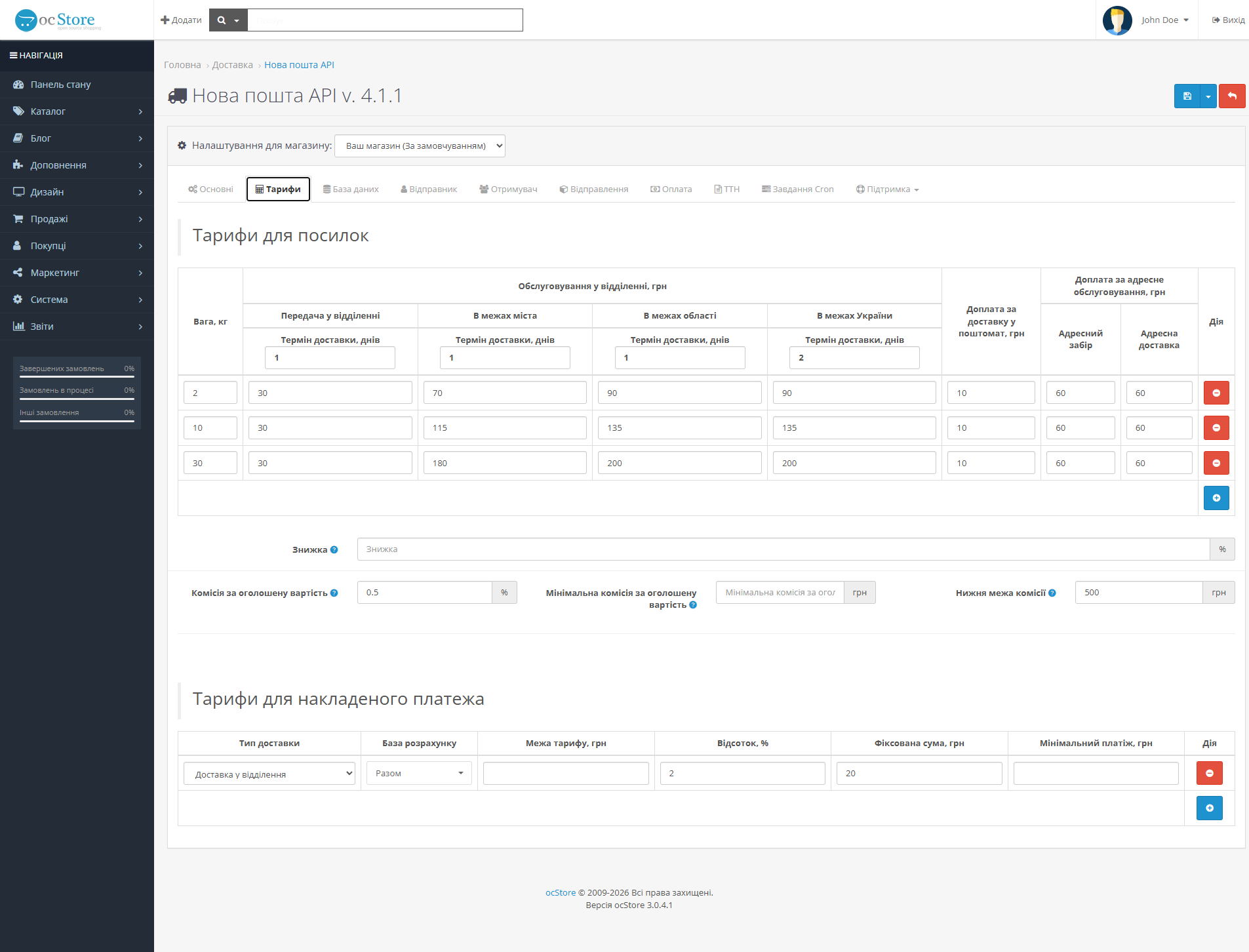
Task: Click the search magnifier icon button
Action: pos(228,20)
